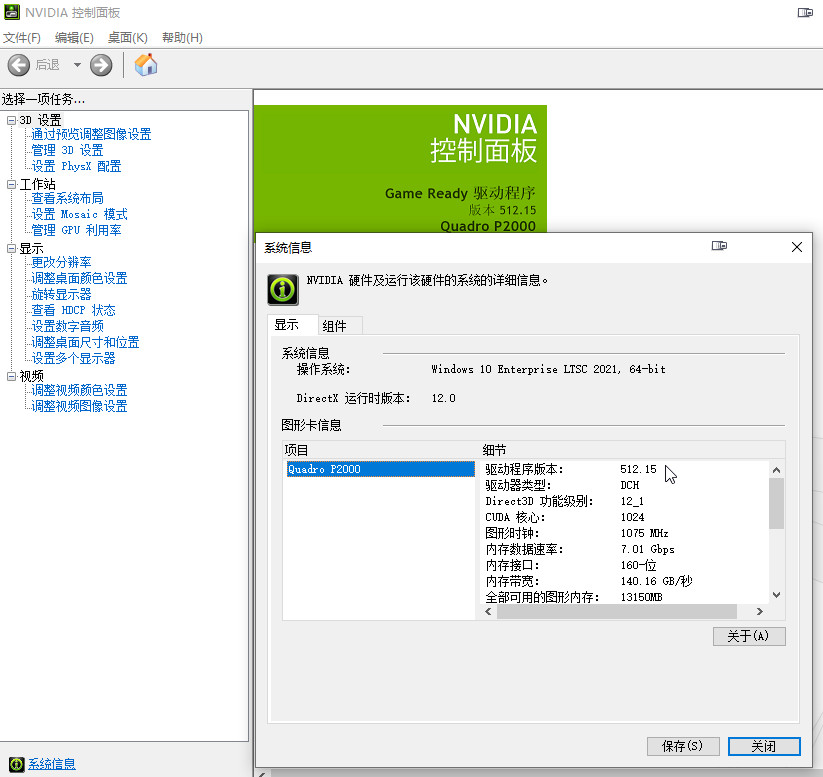
Task: Close the 系统信息 dialog with X
Action: point(797,247)
